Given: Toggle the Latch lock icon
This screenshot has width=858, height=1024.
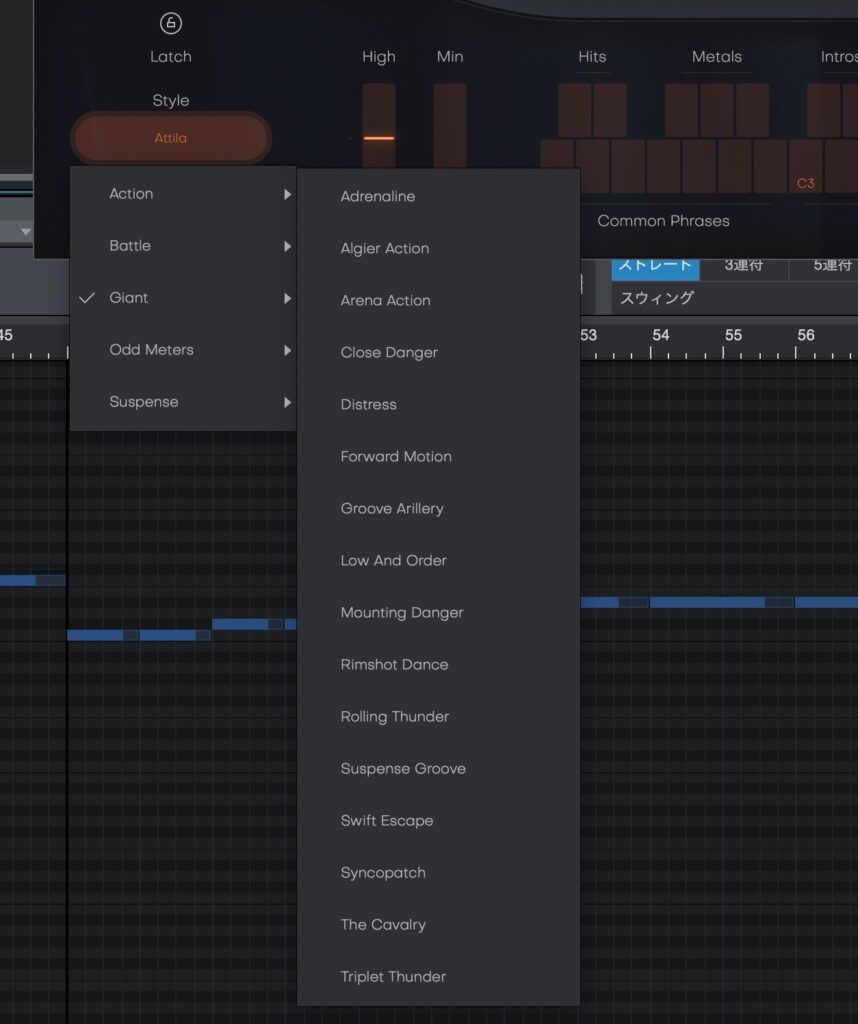Looking at the screenshot, I should click(x=171, y=23).
